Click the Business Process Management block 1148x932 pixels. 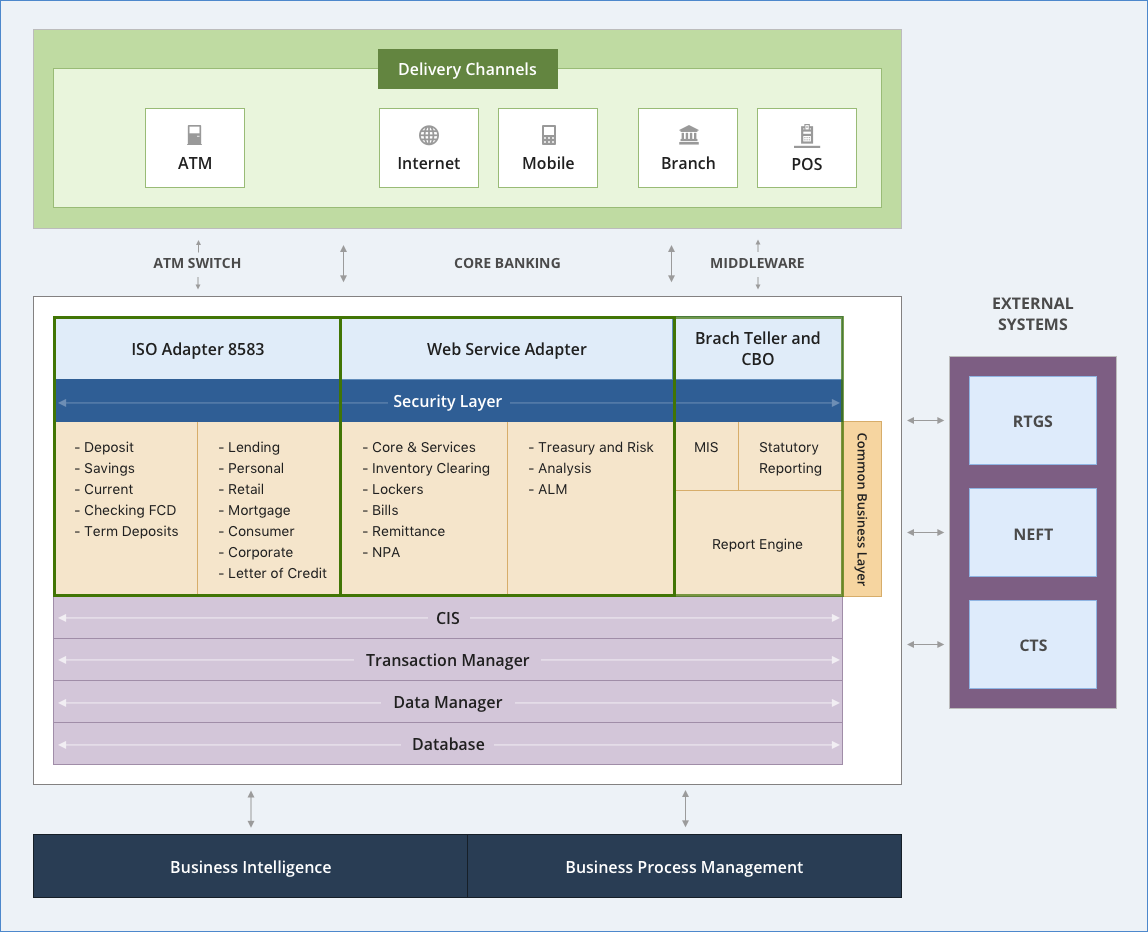[x=684, y=867]
